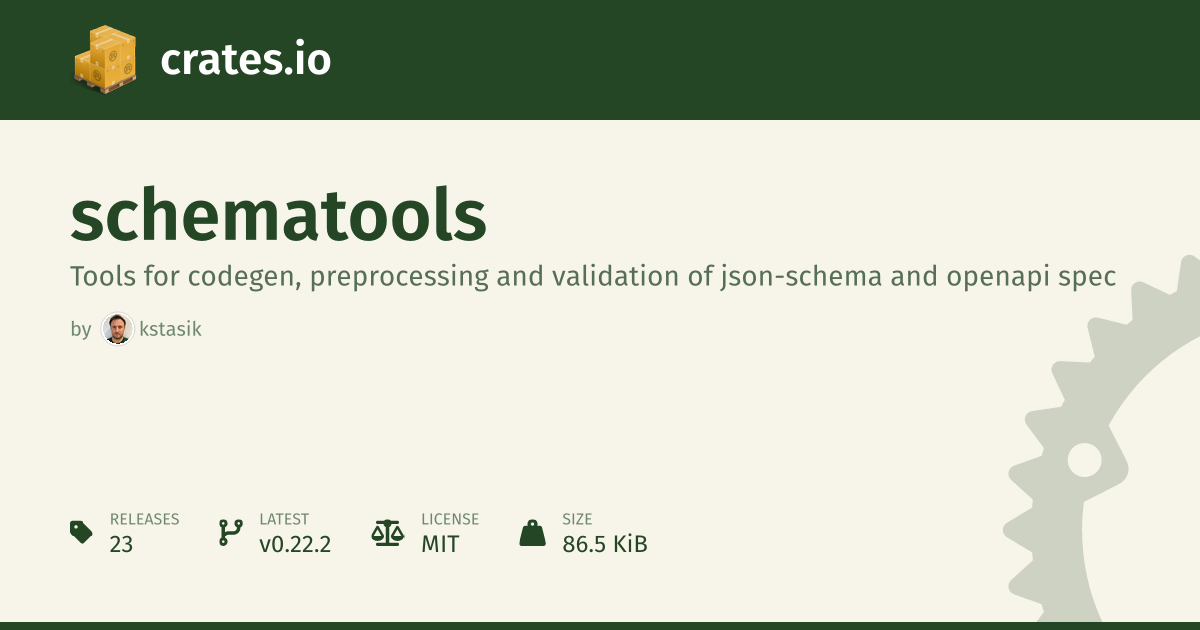
Task: Click the weight icon beside Size
Action: coord(532,532)
